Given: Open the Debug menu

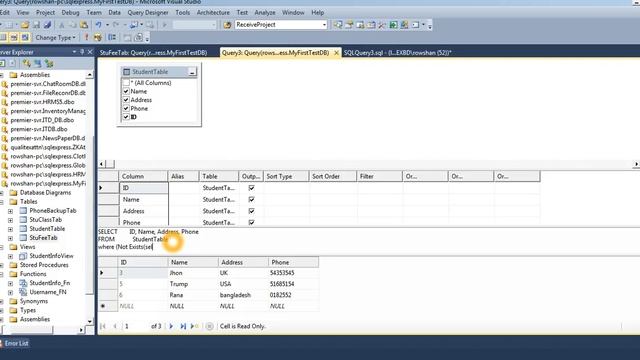Looking at the screenshot, I should click(x=70, y=13).
